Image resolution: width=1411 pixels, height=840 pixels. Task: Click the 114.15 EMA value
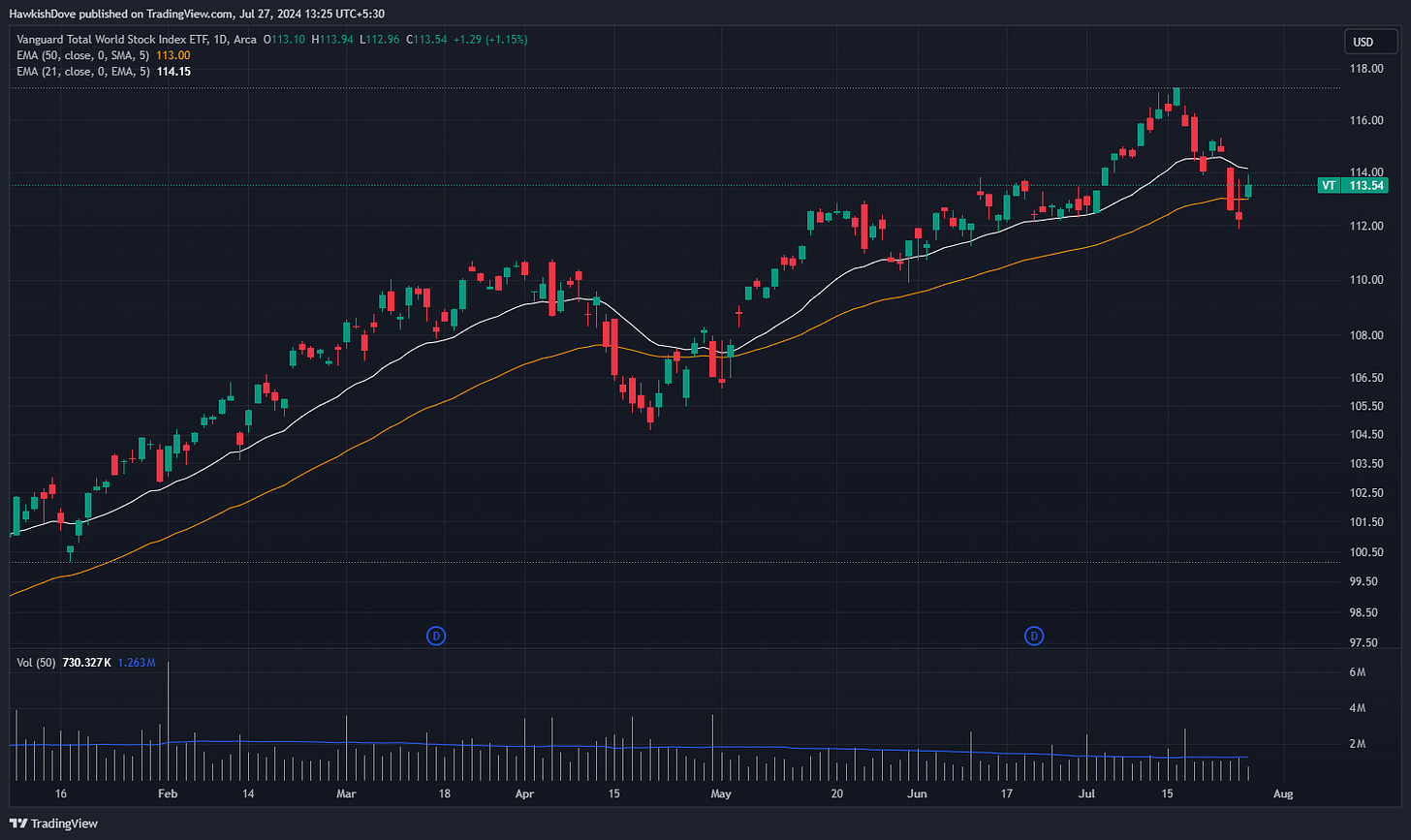[x=172, y=72]
